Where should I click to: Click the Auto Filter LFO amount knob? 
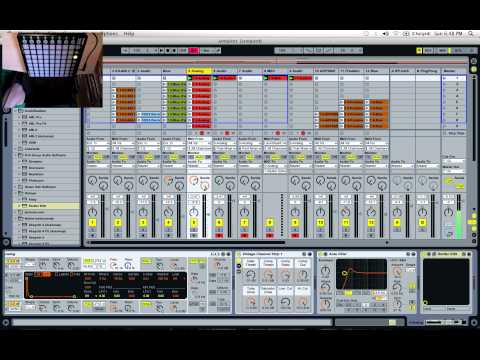tap(397, 272)
